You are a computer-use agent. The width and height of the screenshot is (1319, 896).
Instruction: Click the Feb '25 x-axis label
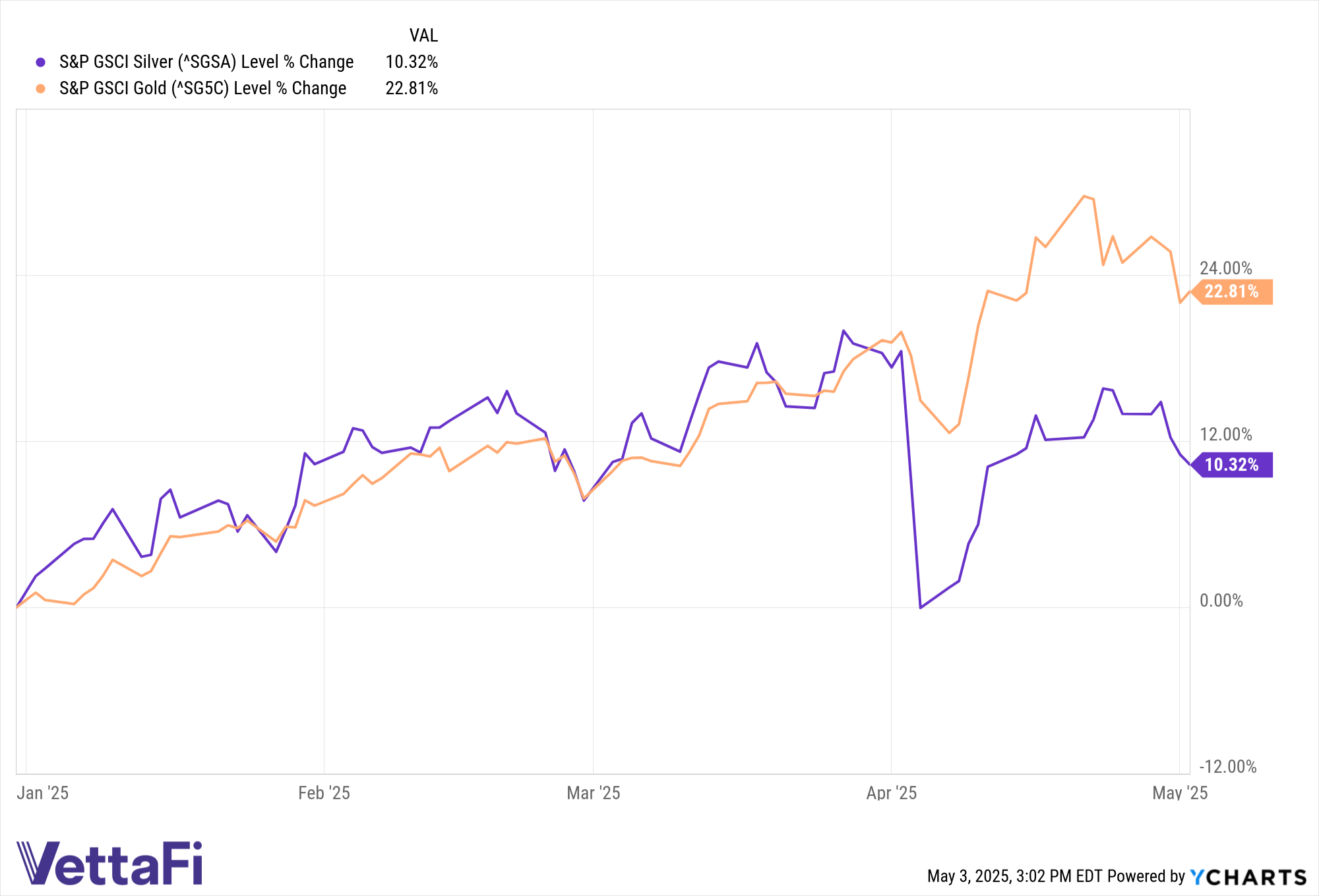(324, 792)
